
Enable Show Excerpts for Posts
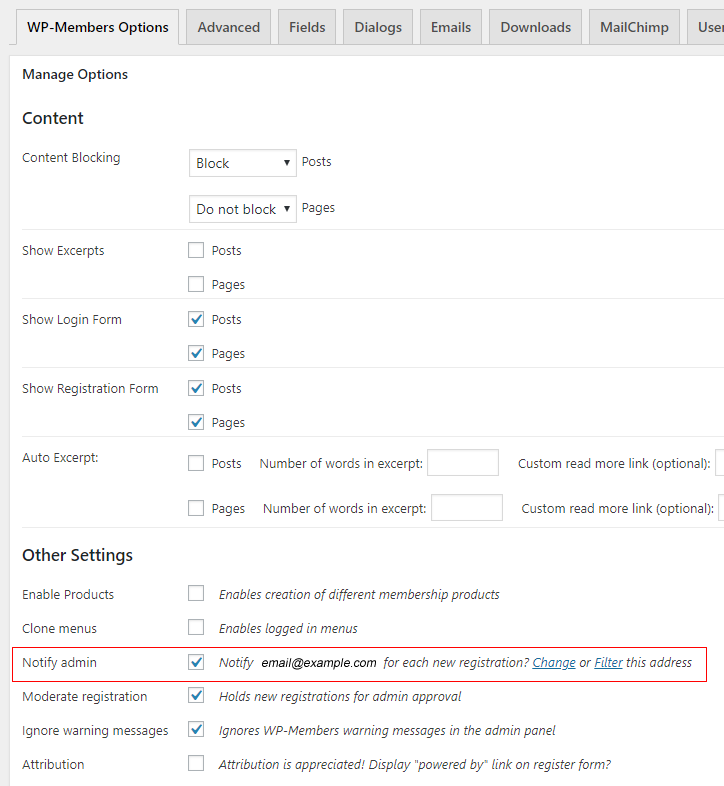[196, 251]
